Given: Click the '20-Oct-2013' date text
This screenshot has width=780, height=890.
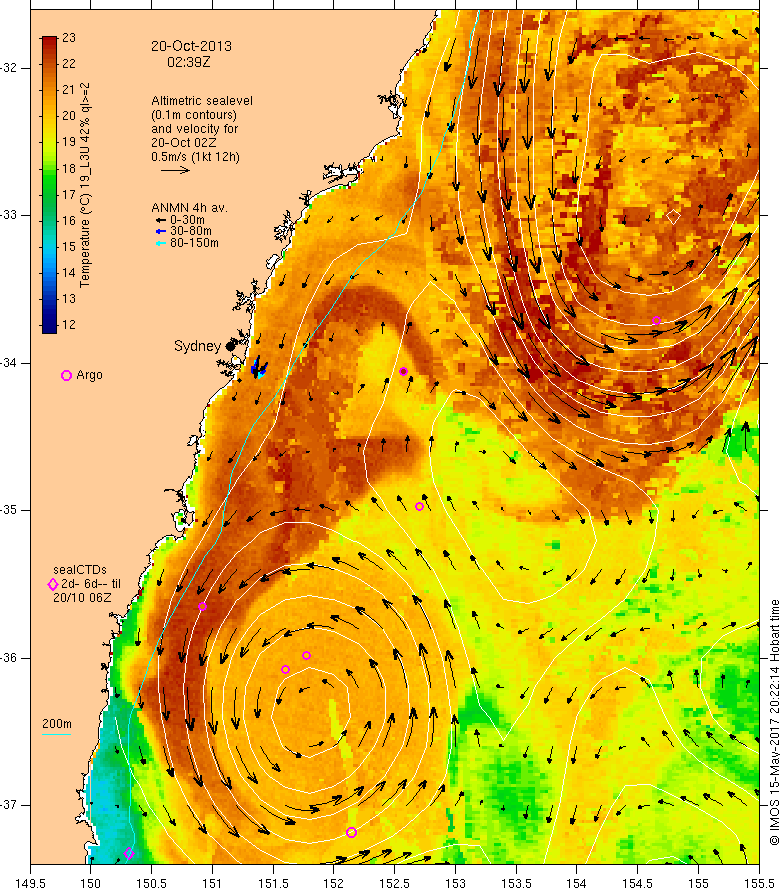Looking at the screenshot, I should [x=191, y=46].
